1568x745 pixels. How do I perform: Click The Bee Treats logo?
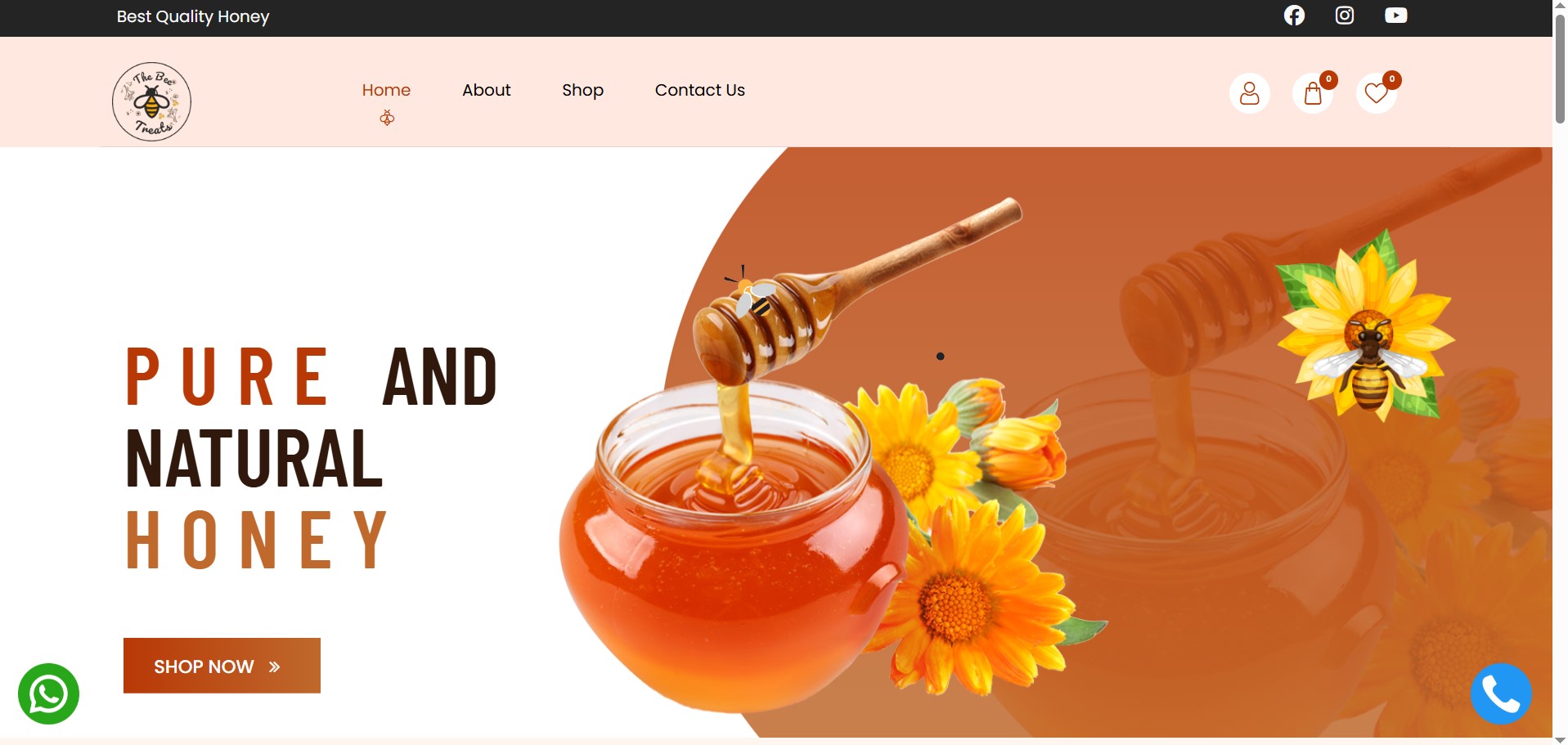click(151, 101)
